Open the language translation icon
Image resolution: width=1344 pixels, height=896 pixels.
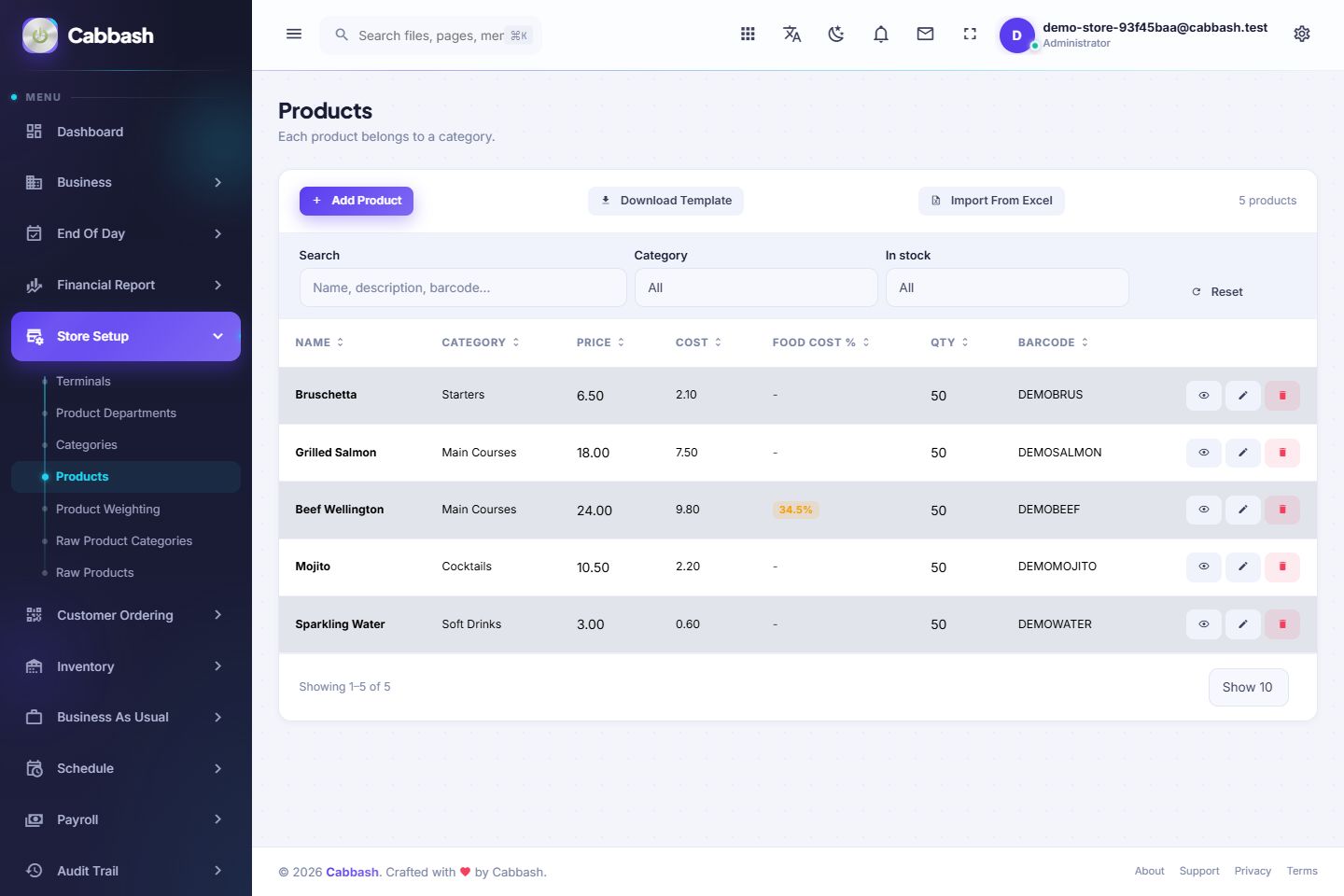pos(792,35)
